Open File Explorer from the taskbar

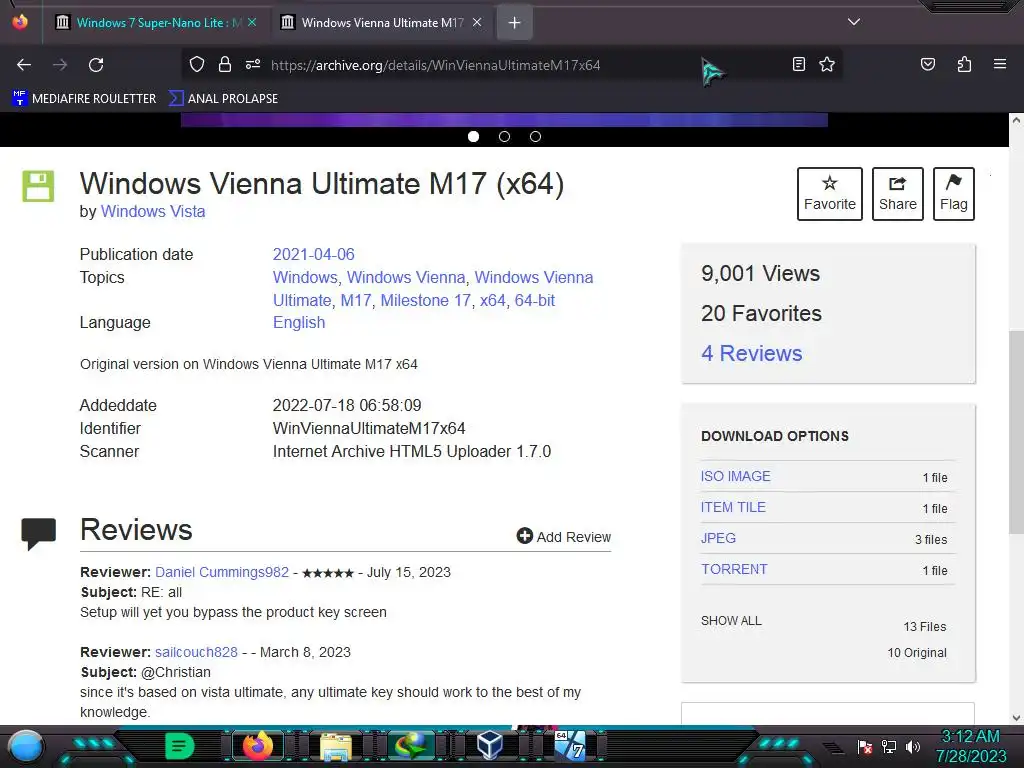[x=336, y=746]
